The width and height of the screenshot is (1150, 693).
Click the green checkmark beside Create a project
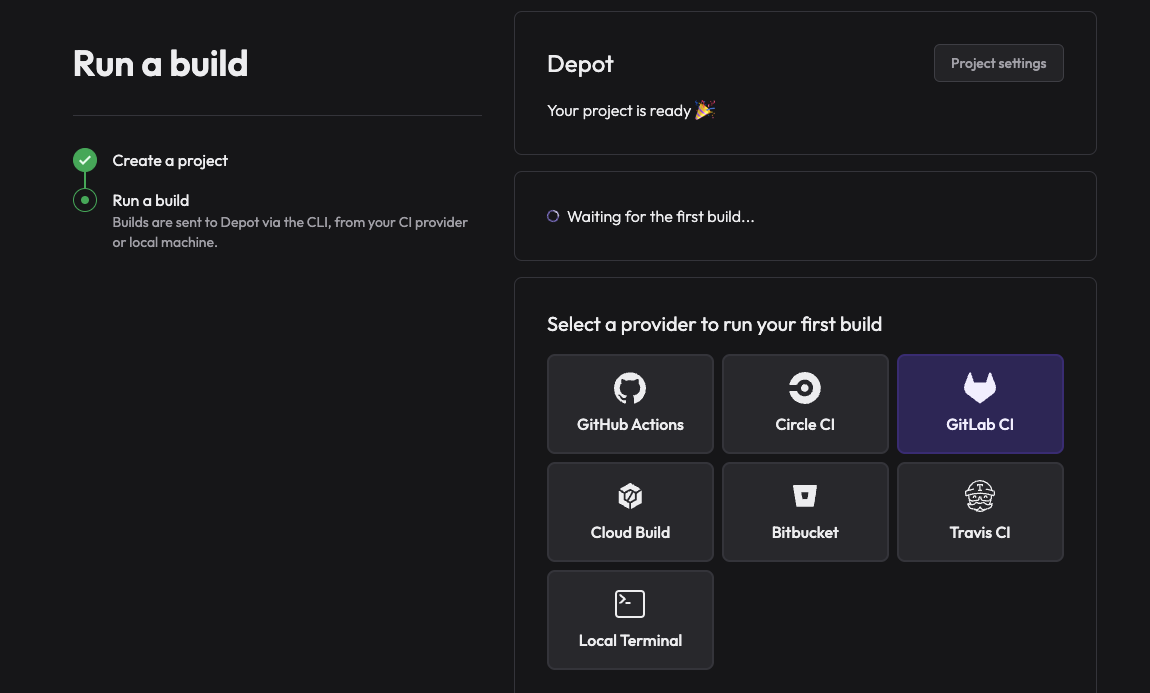[x=85, y=160]
